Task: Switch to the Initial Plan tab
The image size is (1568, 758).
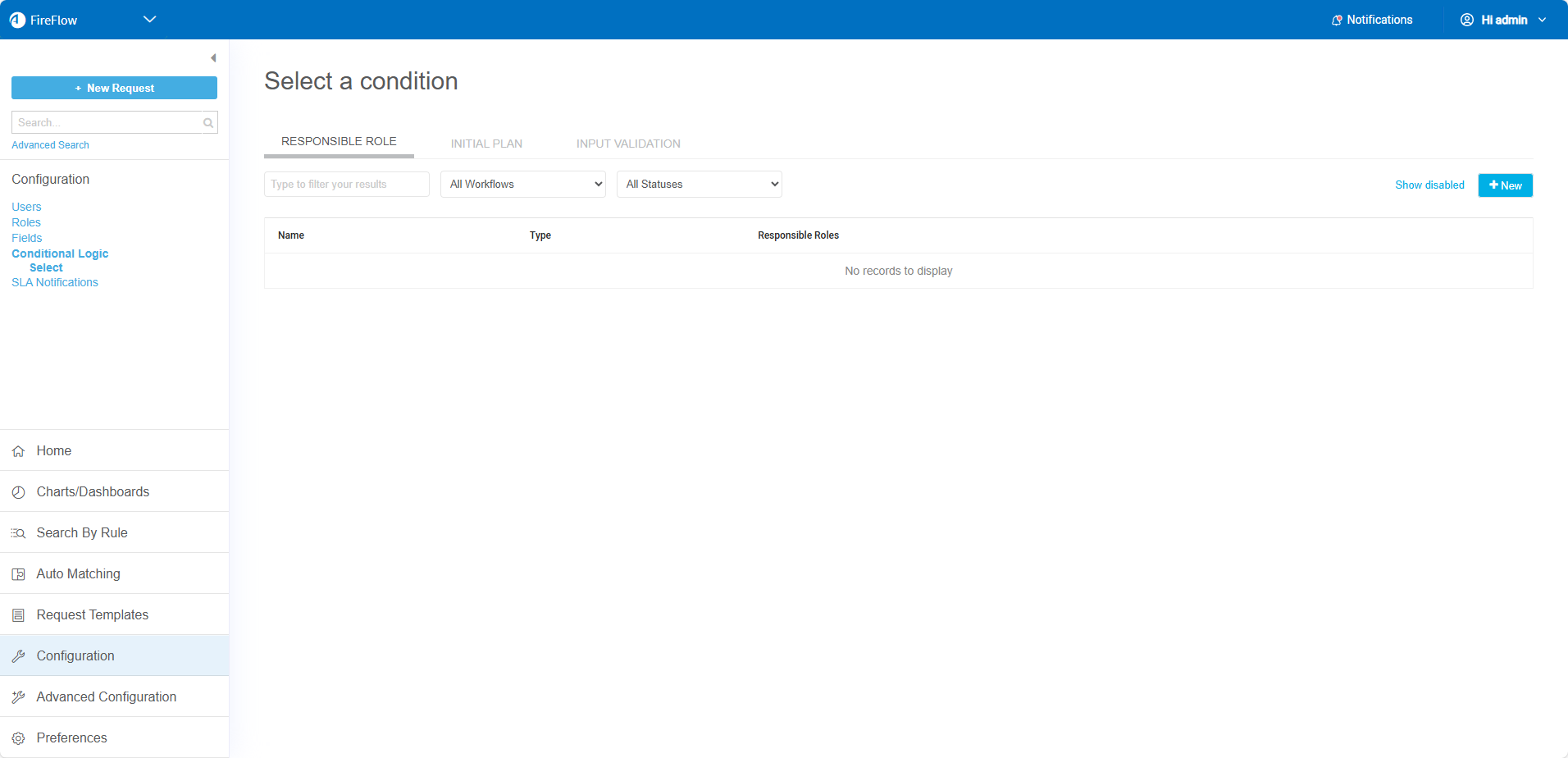Action: pyautogui.click(x=486, y=144)
